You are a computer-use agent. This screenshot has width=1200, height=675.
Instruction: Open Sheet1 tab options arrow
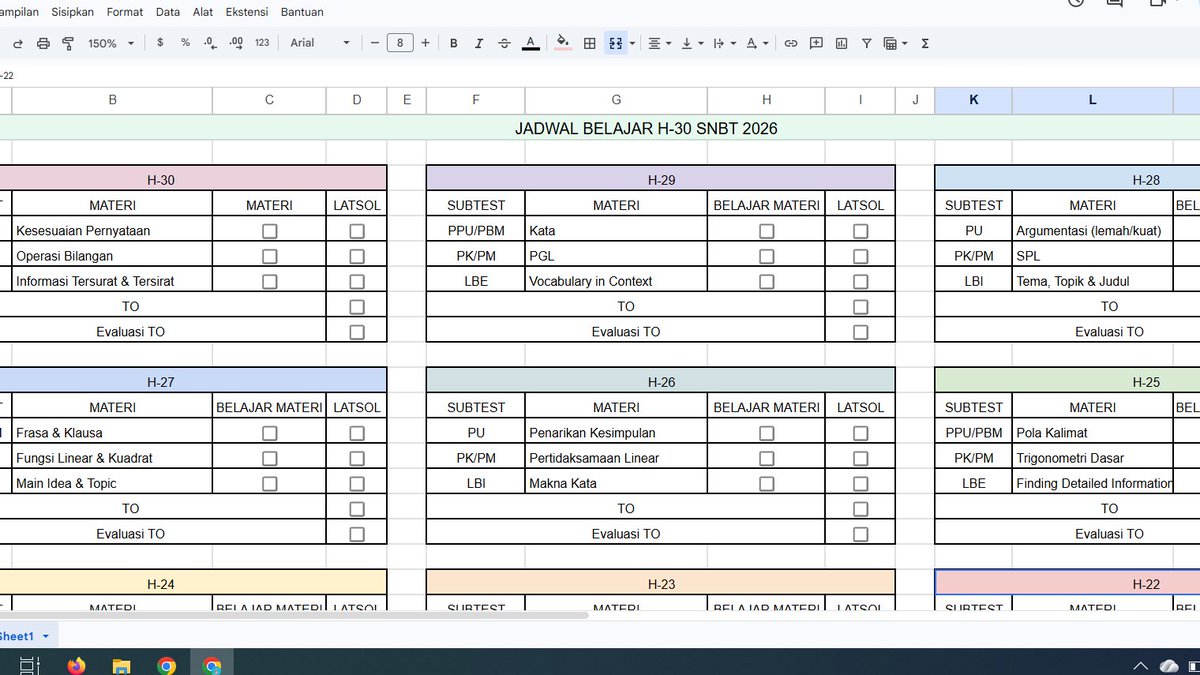pos(46,636)
